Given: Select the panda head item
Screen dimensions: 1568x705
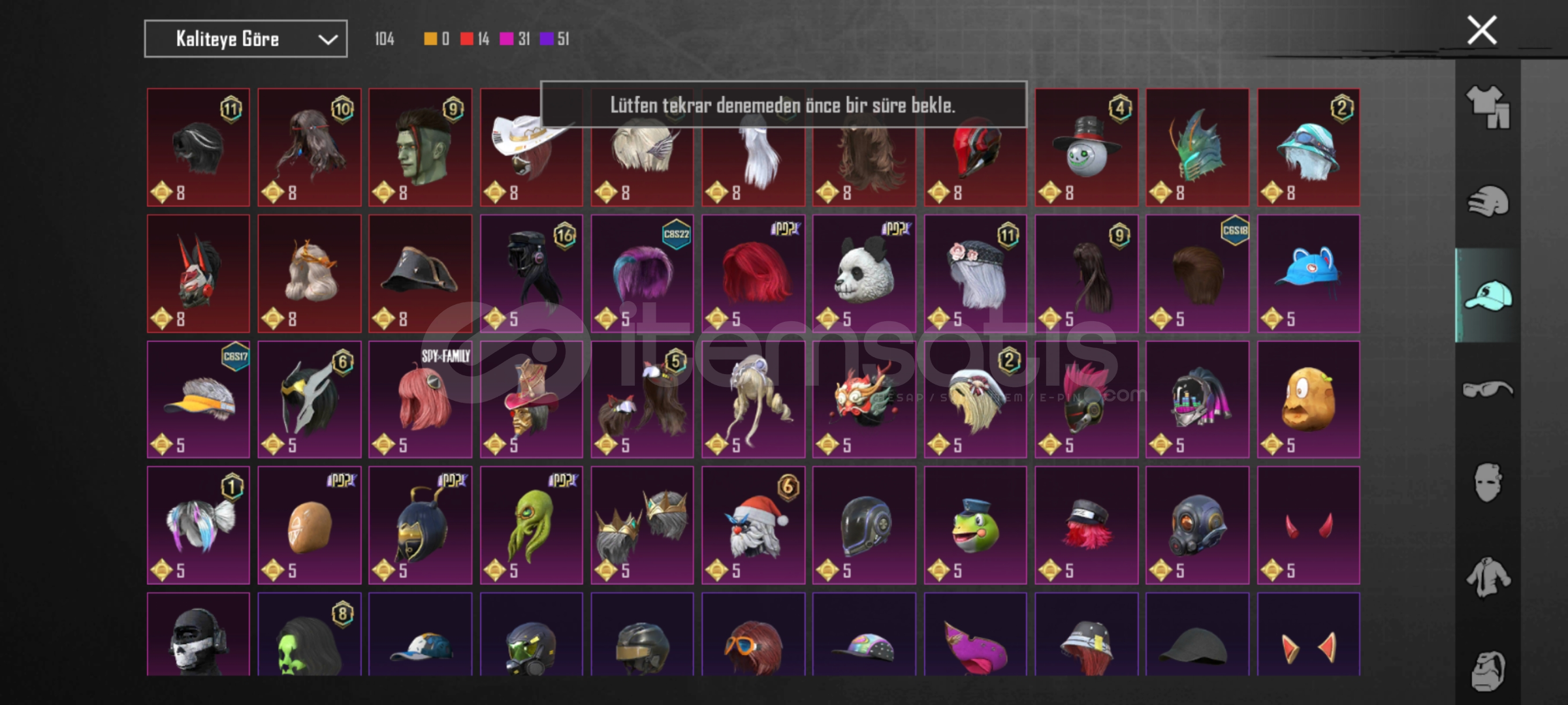Looking at the screenshot, I should [864, 274].
